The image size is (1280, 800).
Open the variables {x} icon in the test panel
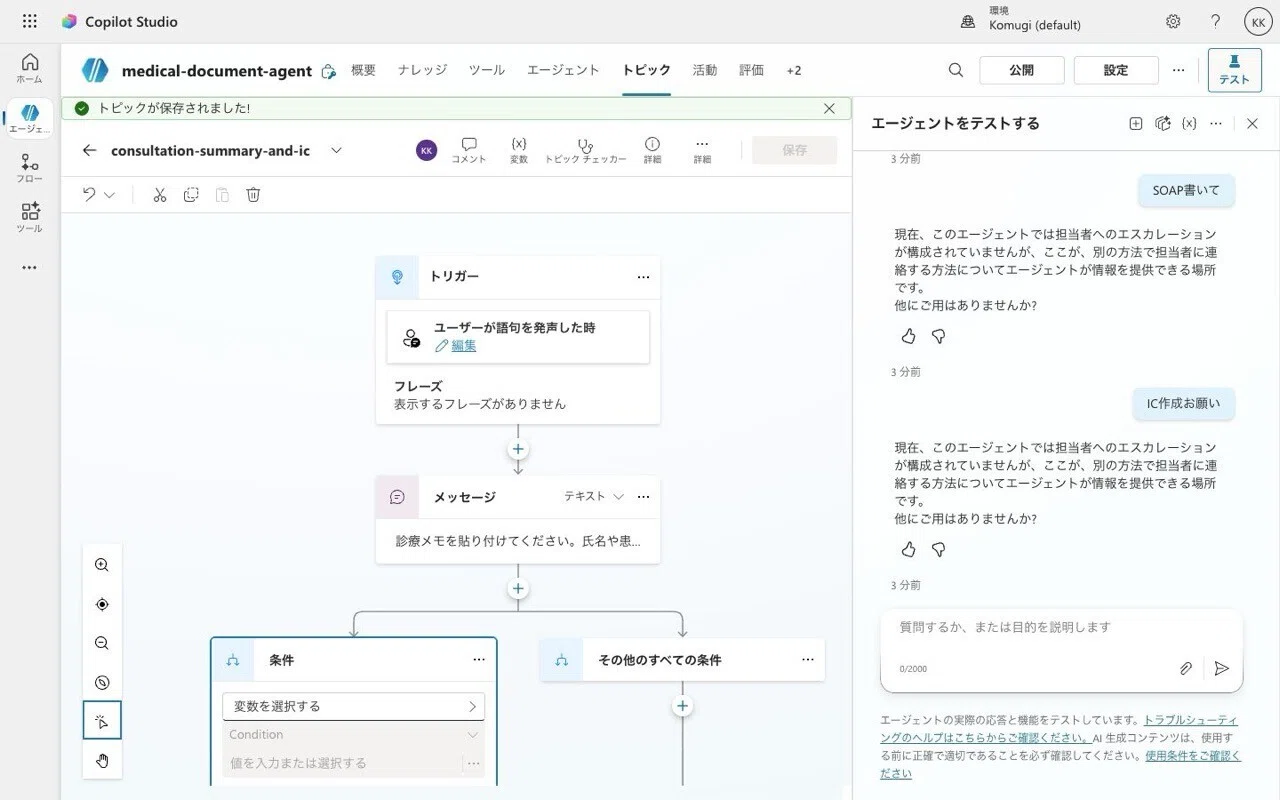pyautogui.click(x=1189, y=123)
